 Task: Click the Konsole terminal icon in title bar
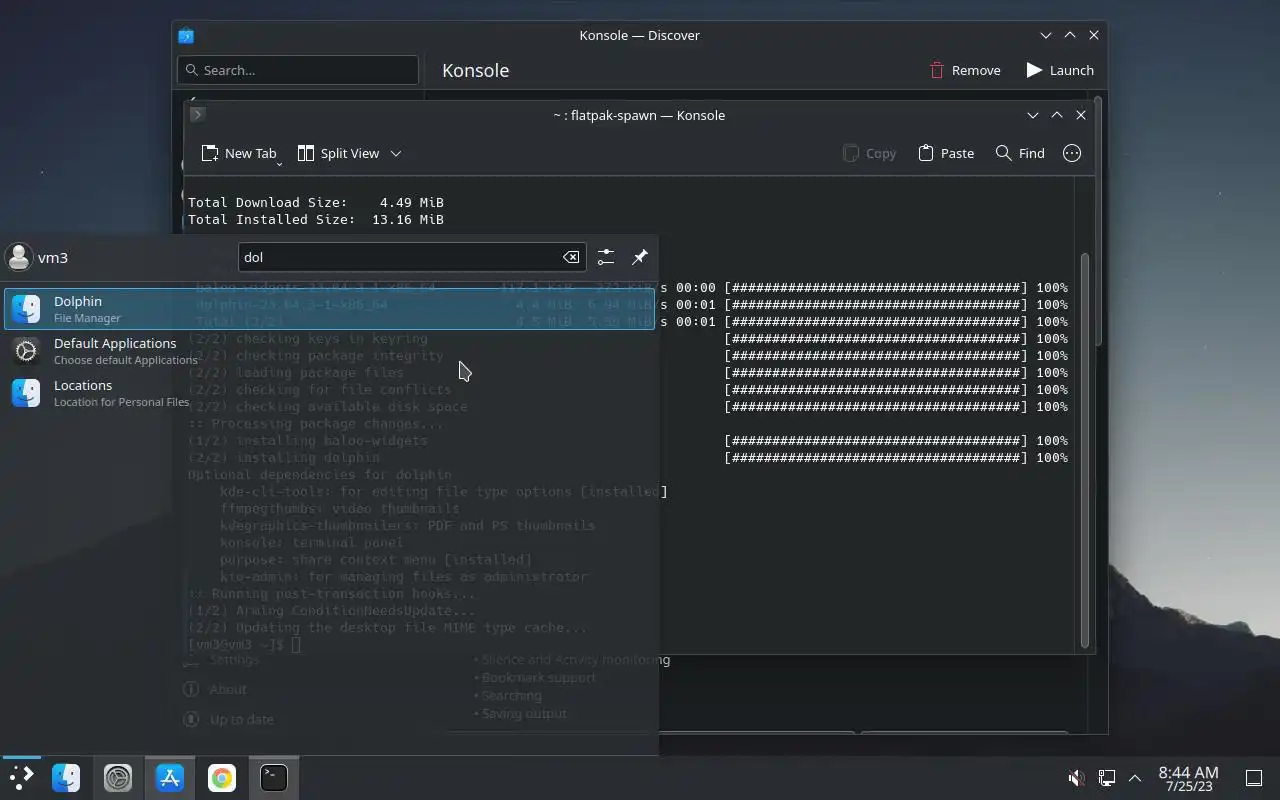click(x=197, y=114)
